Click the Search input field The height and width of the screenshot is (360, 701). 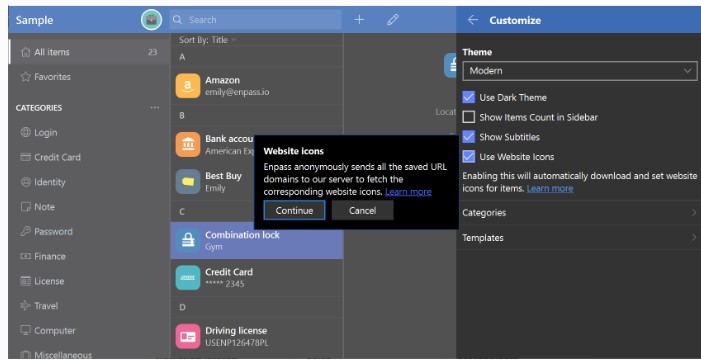pyautogui.click(x=256, y=20)
